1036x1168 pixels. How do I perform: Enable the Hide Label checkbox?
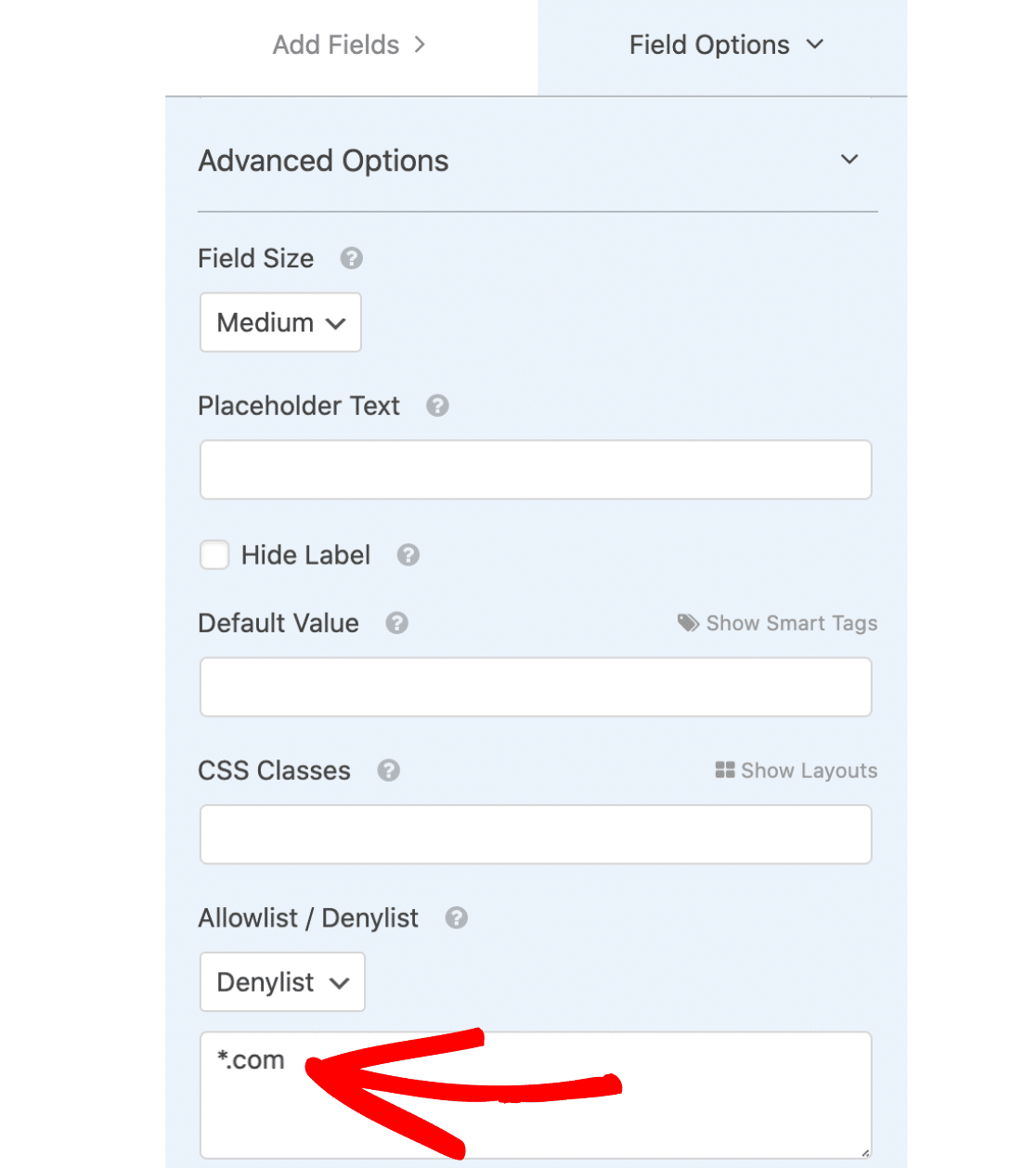pyautogui.click(x=214, y=555)
